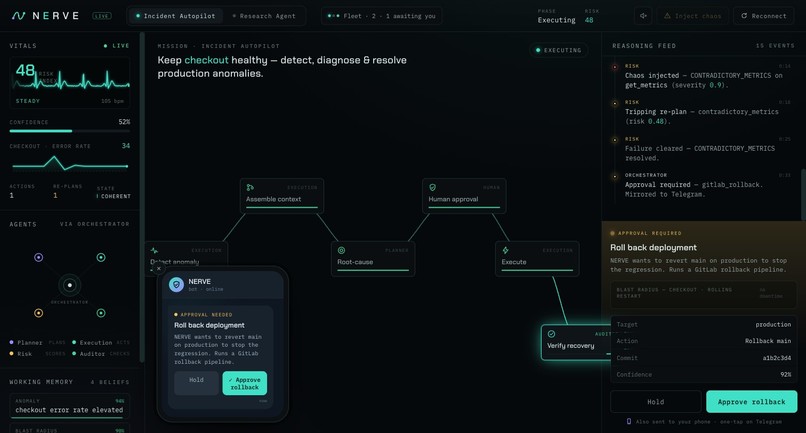Click the top-right green Execution agent node
This screenshot has width=806, height=433.
(101, 257)
